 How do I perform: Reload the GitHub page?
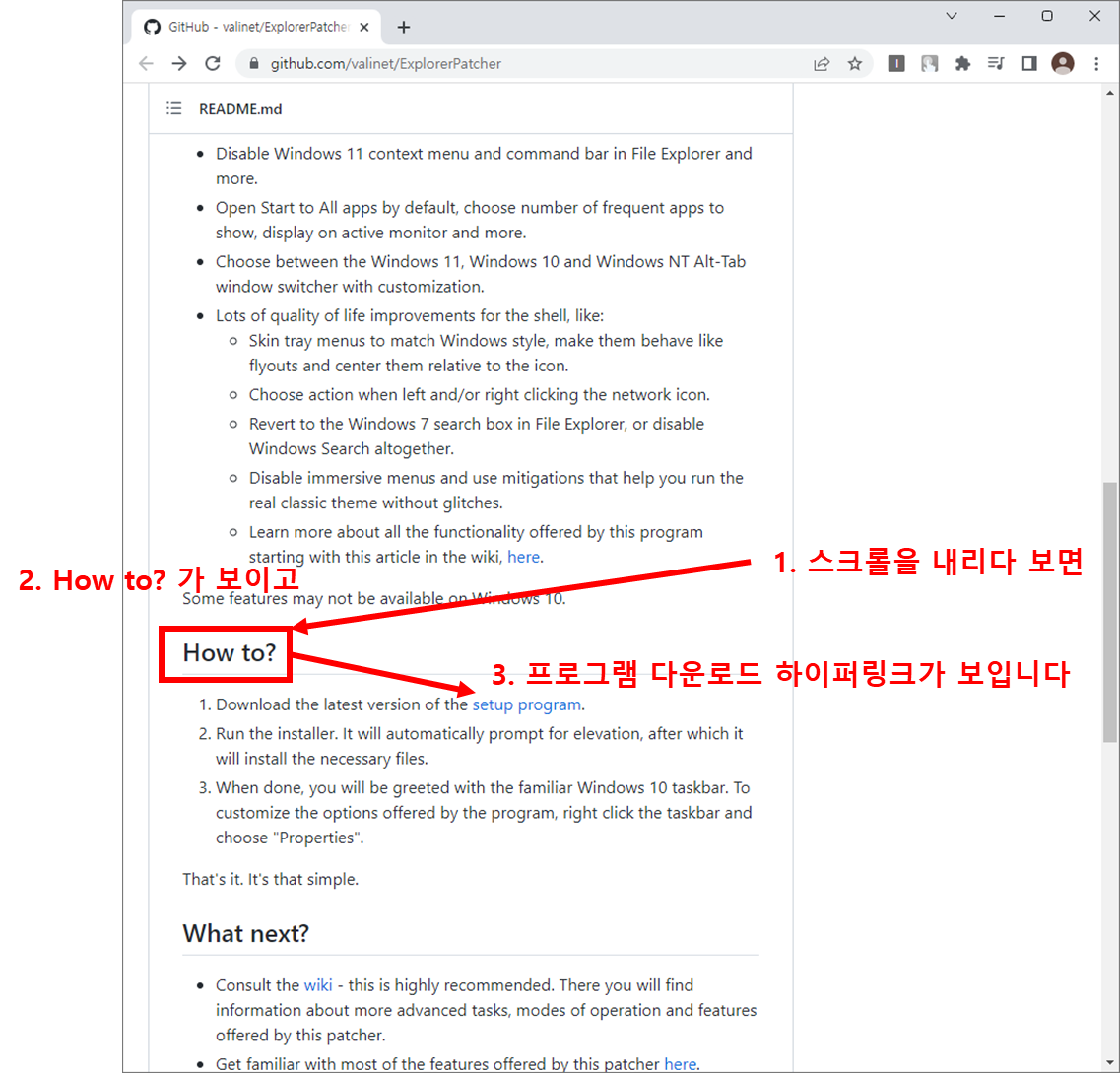click(x=213, y=64)
